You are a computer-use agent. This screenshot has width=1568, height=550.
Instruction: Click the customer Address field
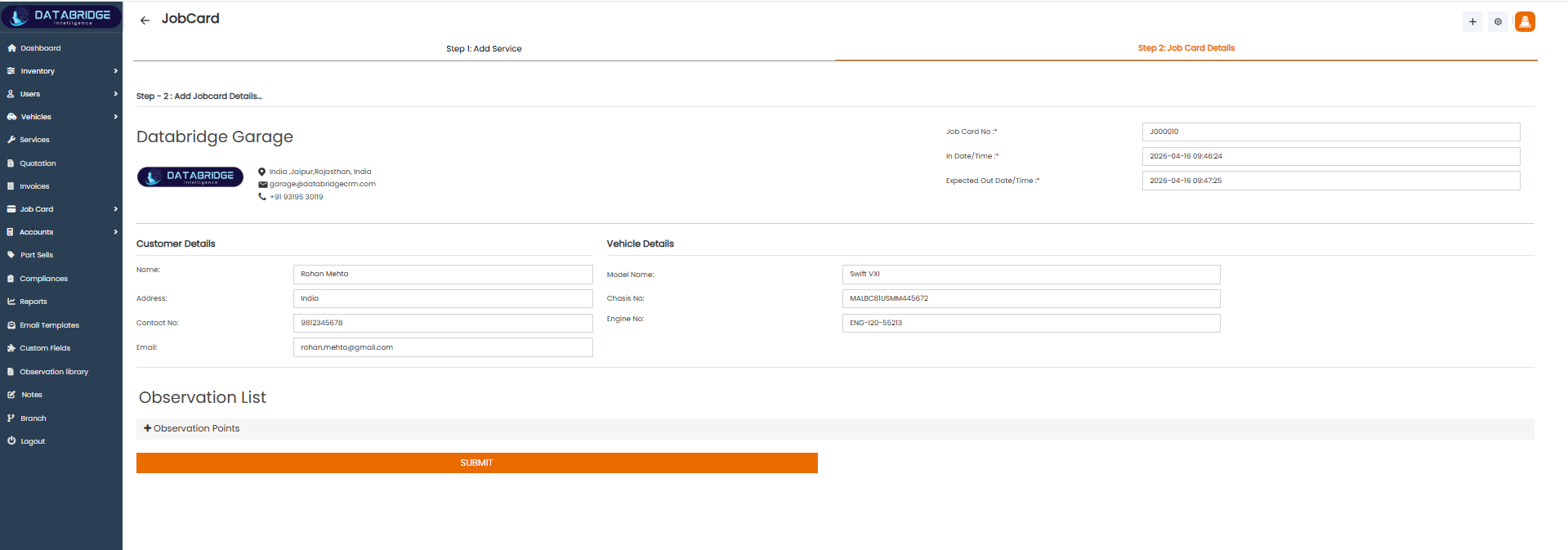tap(443, 298)
